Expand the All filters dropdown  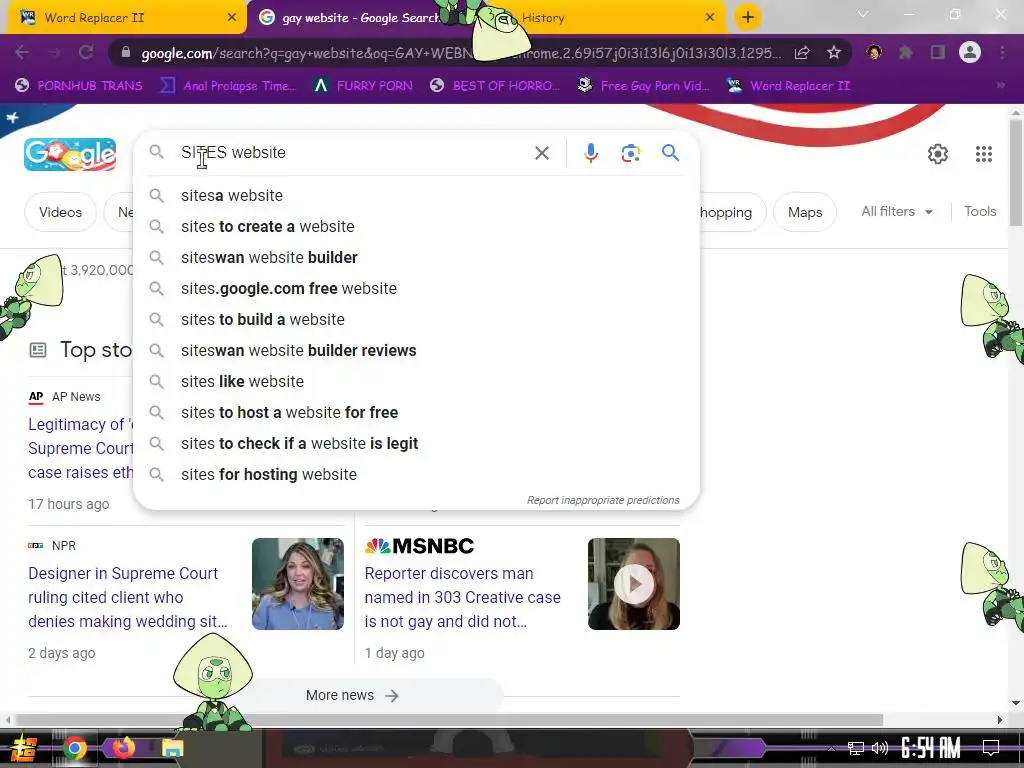(x=896, y=212)
